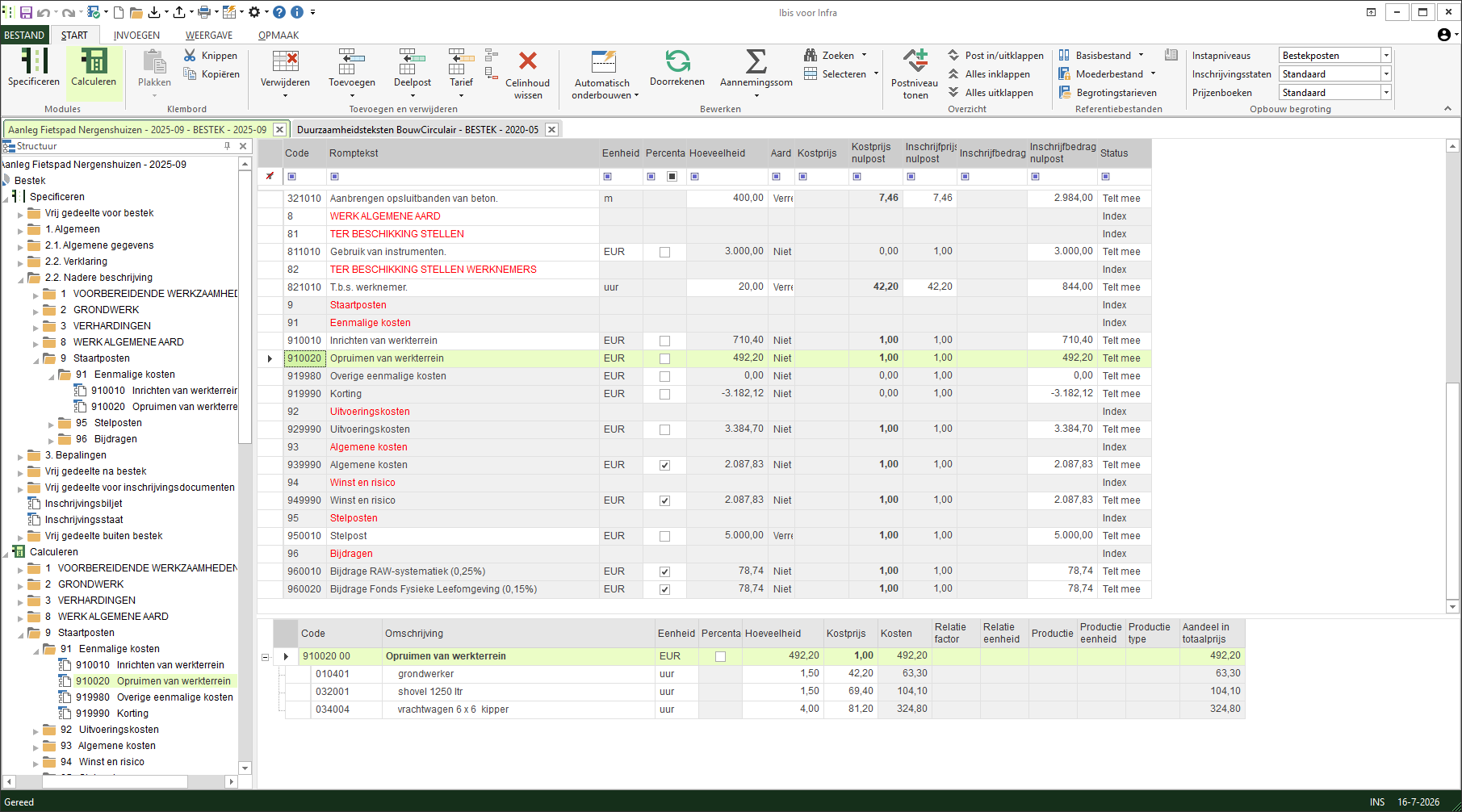The image size is (1462, 812).
Task: Click the gear settings icon in title bar
Action: 253,12
